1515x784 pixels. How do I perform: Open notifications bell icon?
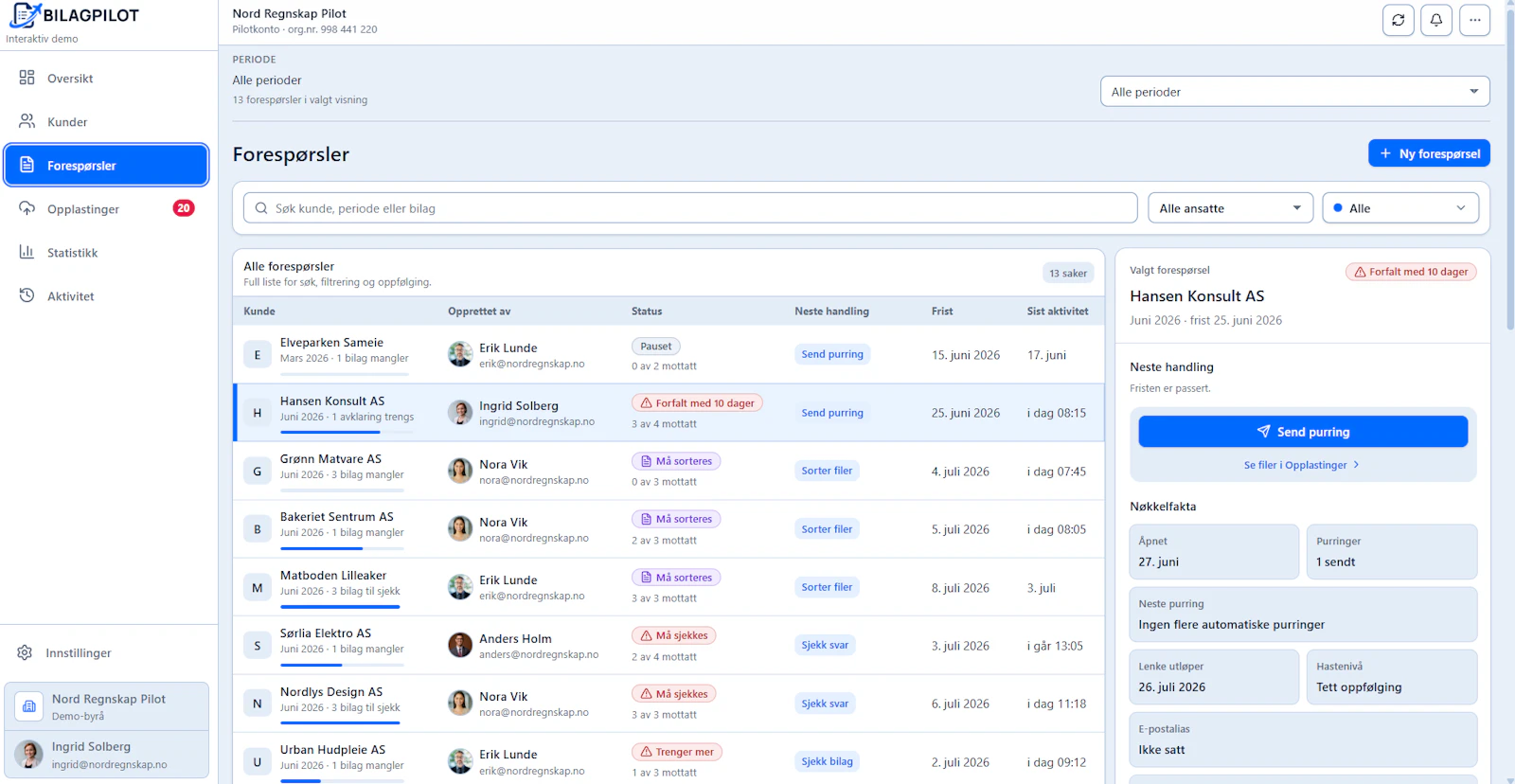[1436, 20]
